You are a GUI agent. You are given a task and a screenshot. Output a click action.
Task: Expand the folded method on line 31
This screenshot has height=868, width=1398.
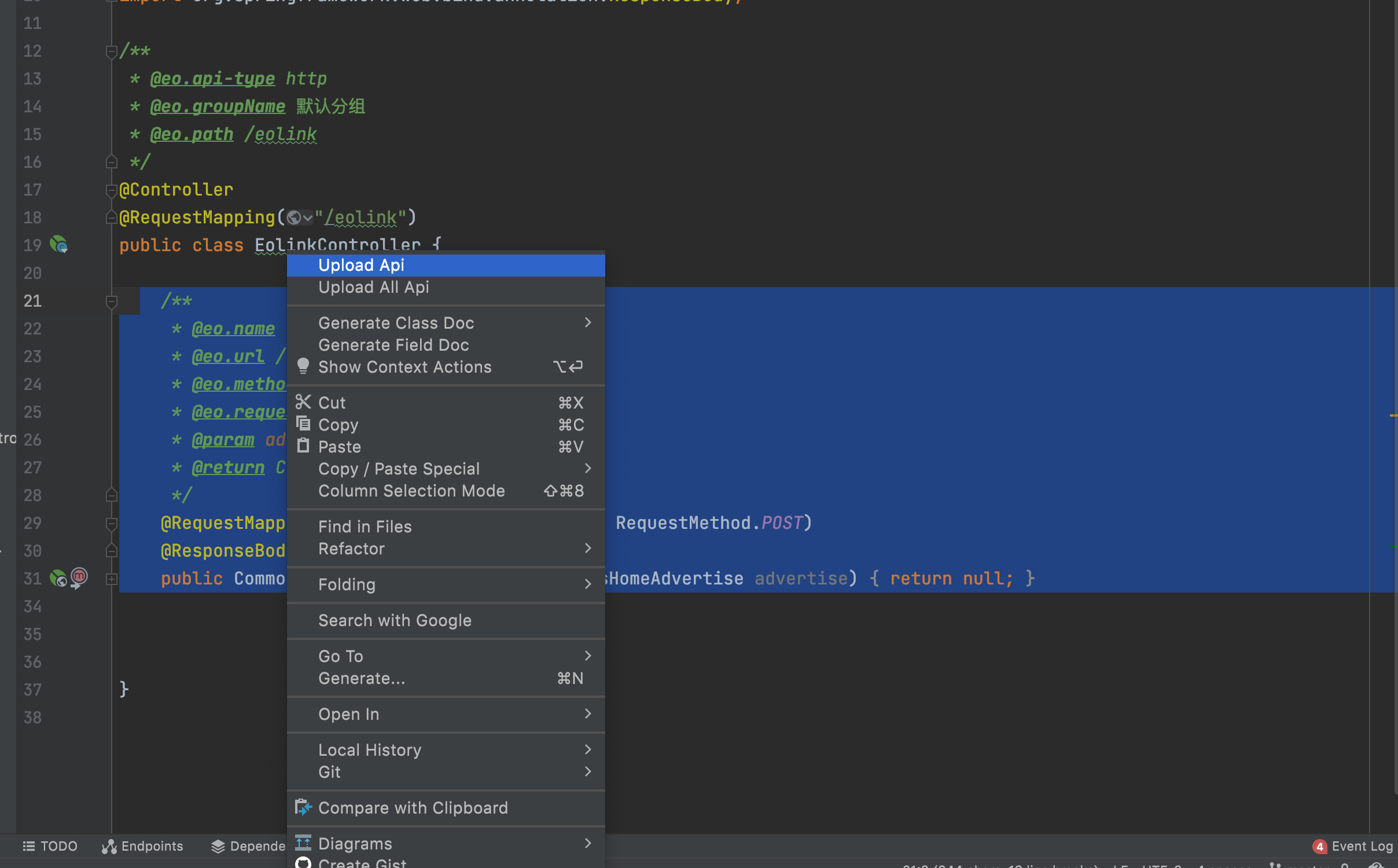pos(112,579)
